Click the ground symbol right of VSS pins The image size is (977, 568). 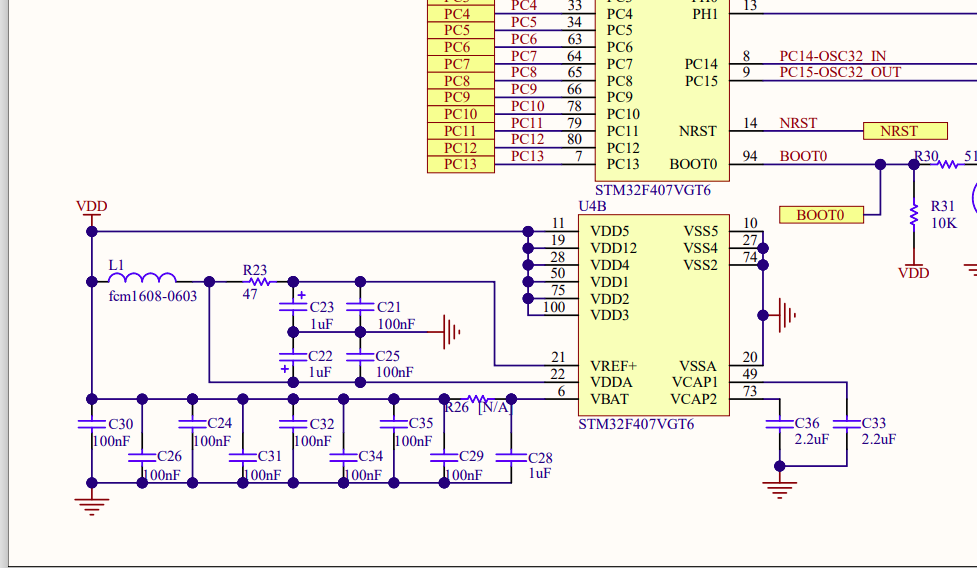click(x=787, y=315)
